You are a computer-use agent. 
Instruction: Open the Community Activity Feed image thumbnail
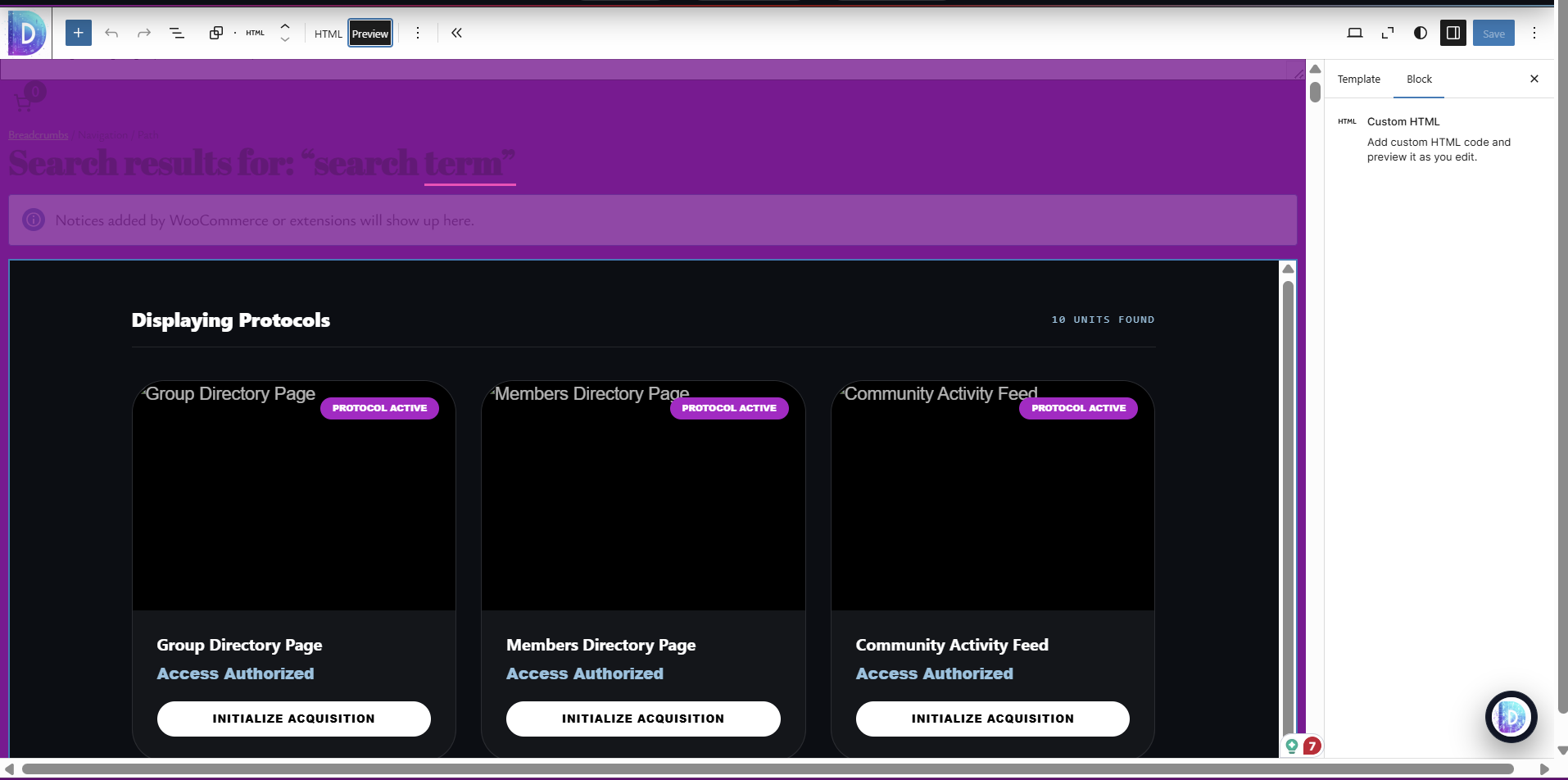993,496
